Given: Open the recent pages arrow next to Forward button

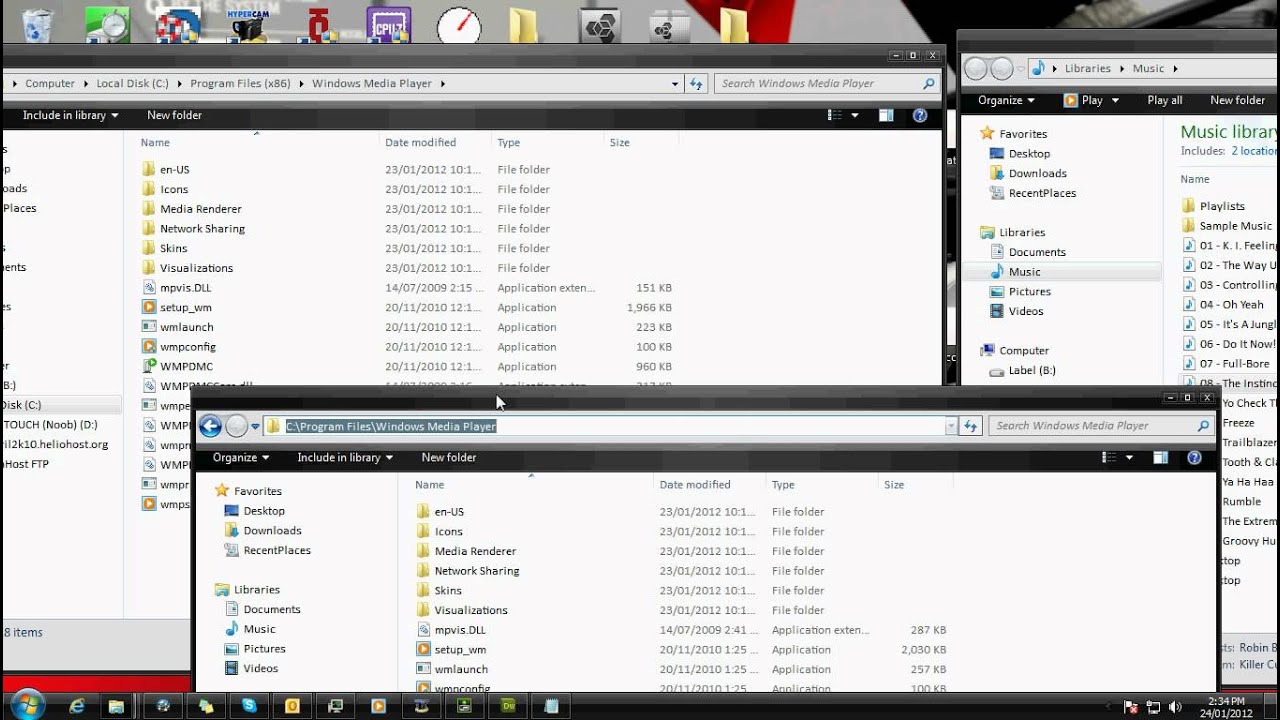Looking at the screenshot, I should point(255,427).
